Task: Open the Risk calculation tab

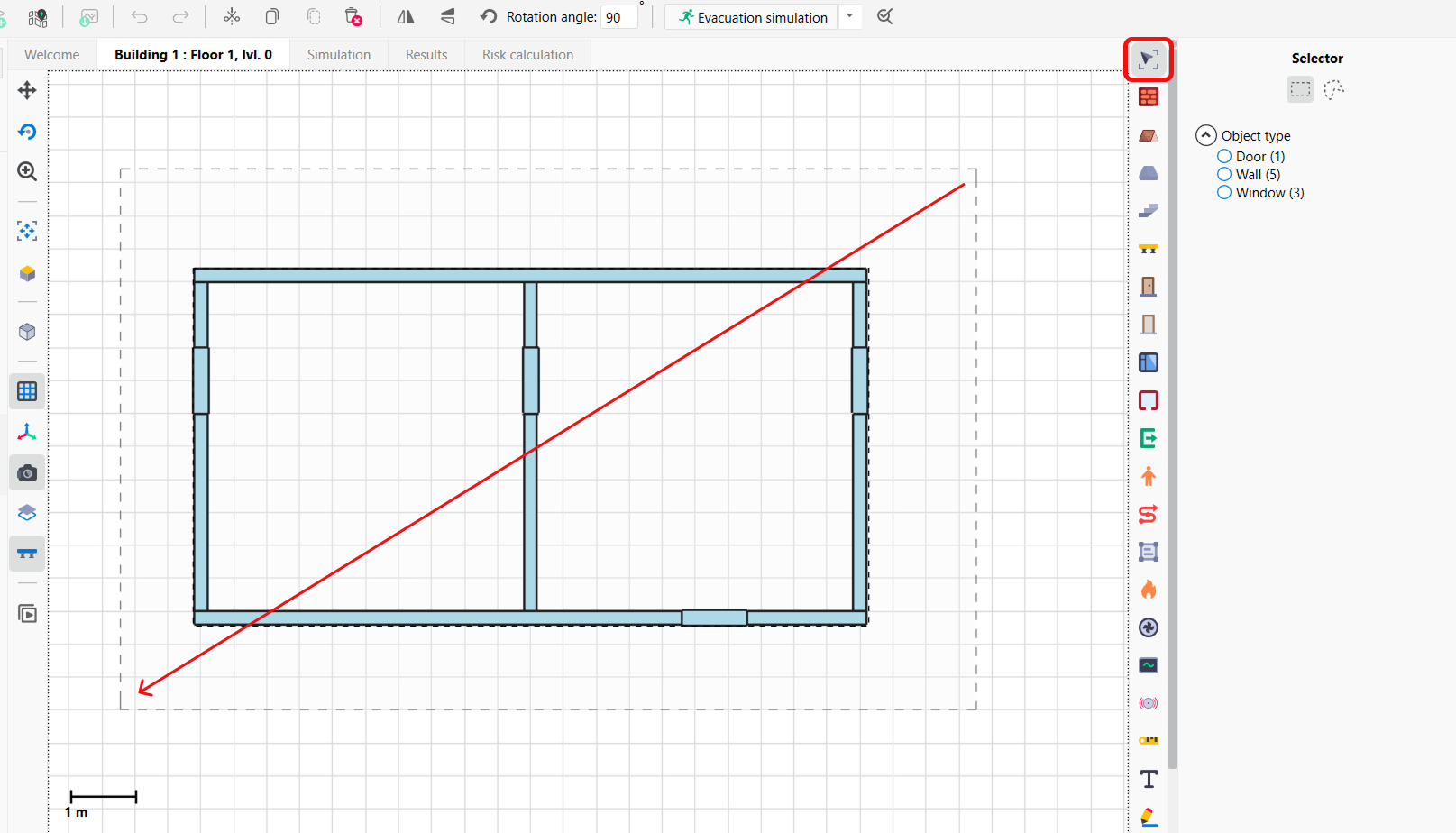Action: click(527, 55)
